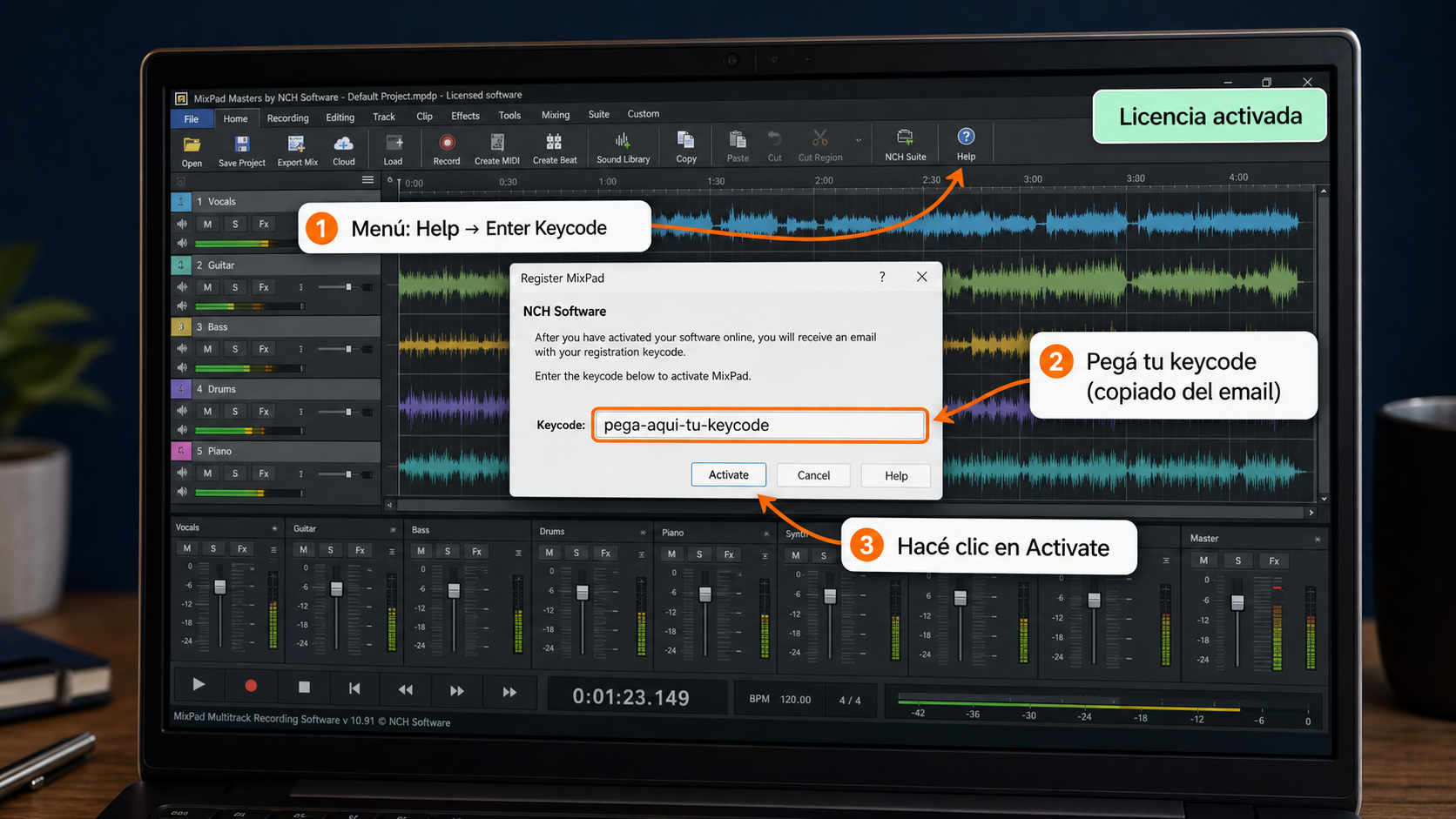Open the Master mixer channel menu icon
Image resolution: width=1456 pixels, height=819 pixels.
click(x=1318, y=540)
